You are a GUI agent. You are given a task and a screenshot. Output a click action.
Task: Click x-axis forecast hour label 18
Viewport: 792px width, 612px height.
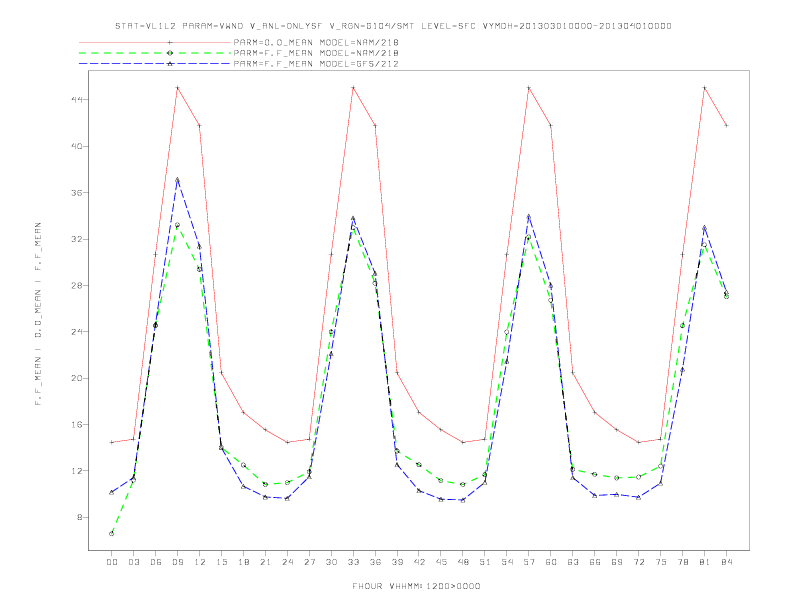pyautogui.click(x=243, y=562)
